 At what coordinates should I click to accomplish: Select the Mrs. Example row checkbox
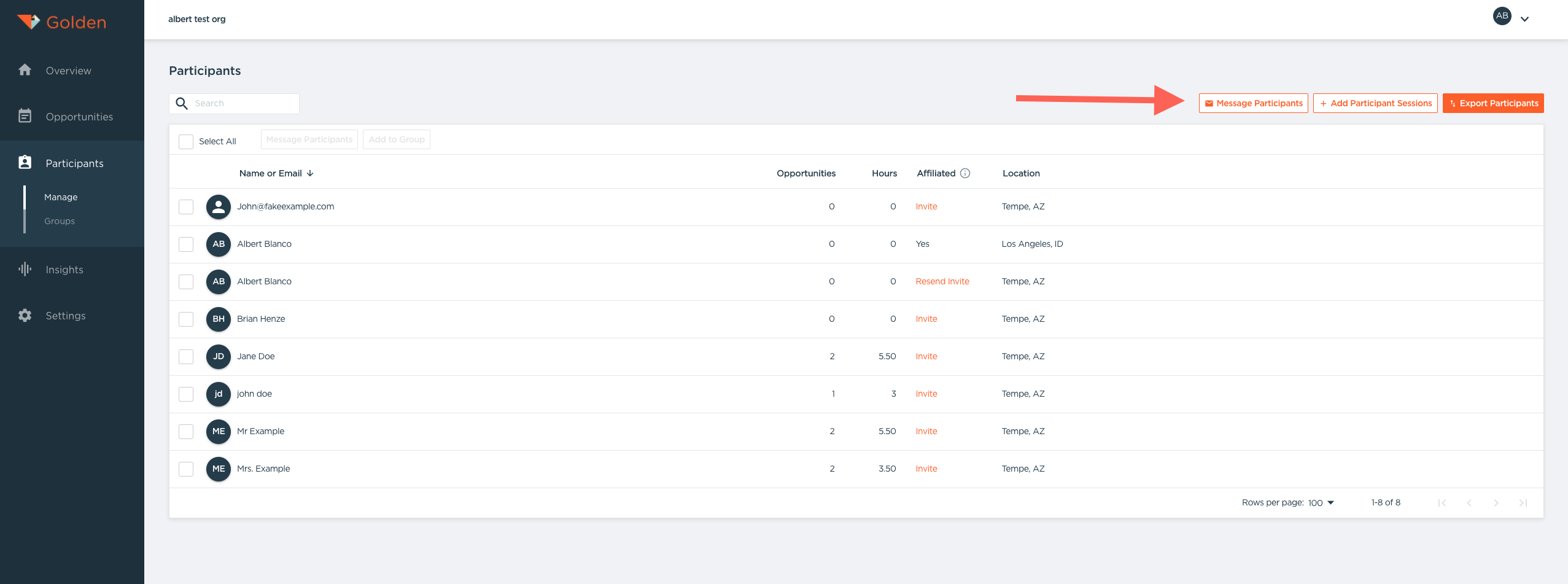(x=186, y=469)
